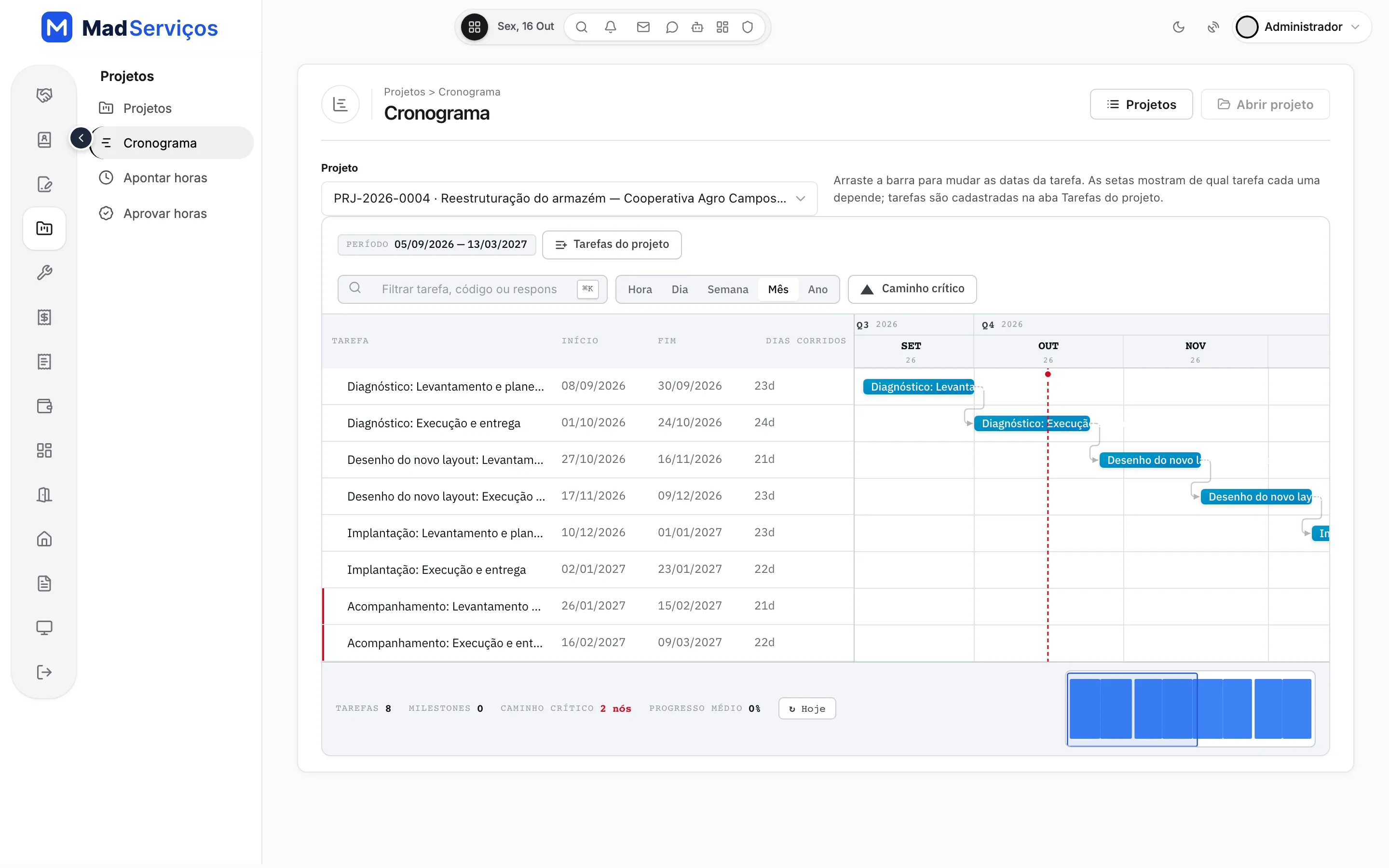
Task: Open the mail icon in the top bar
Action: (x=643, y=27)
